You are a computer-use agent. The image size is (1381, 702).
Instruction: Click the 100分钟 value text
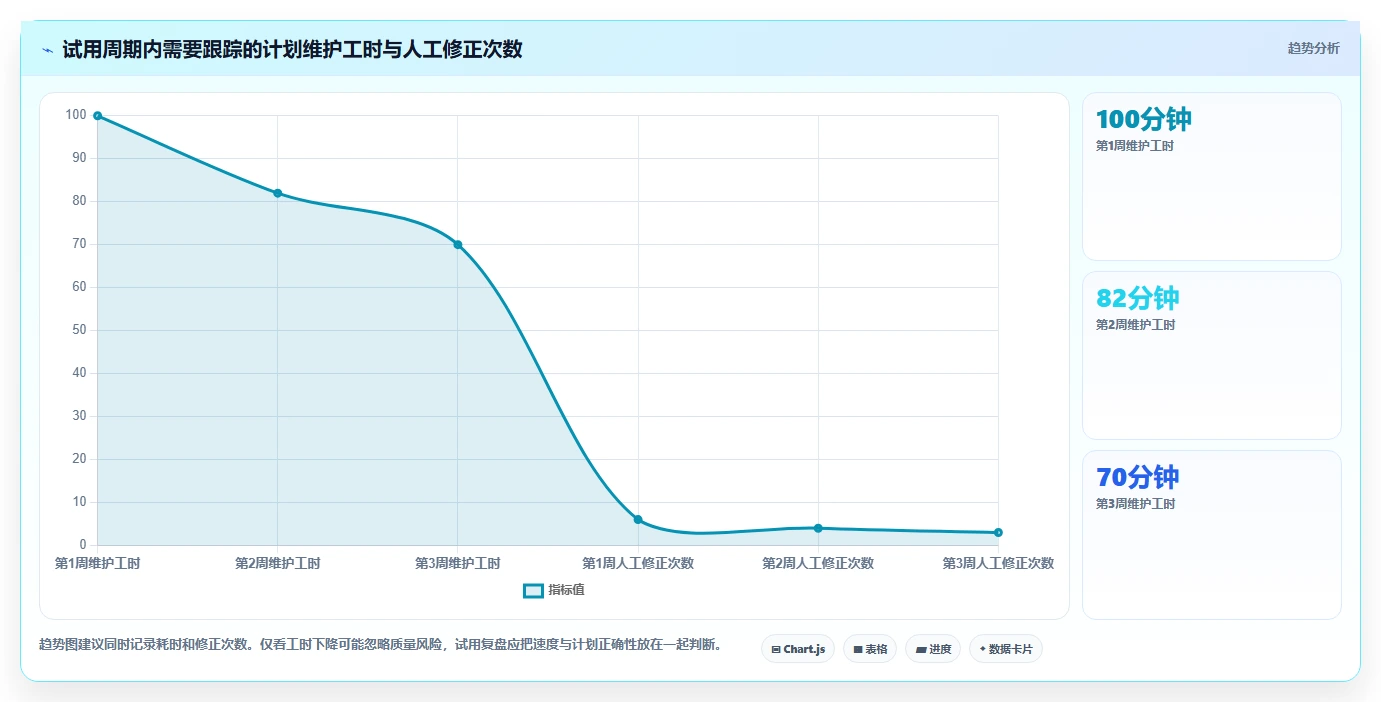click(x=1144, y=119)
